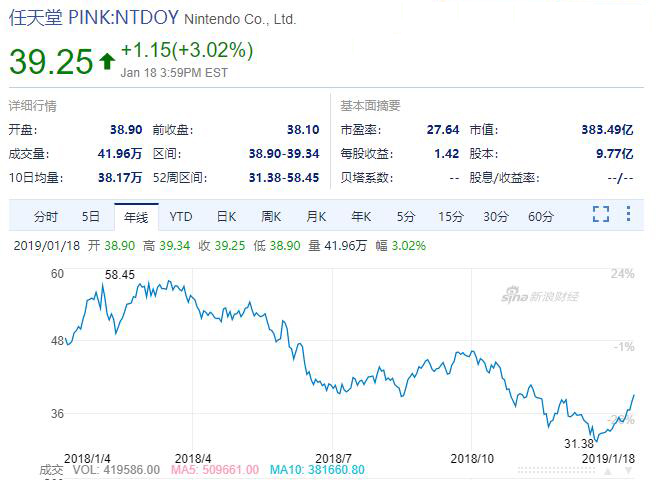Click the MA5 moving average indicator label
Image resolution: width=658 pixels, height=480 pixels.
tap(212, 469)
